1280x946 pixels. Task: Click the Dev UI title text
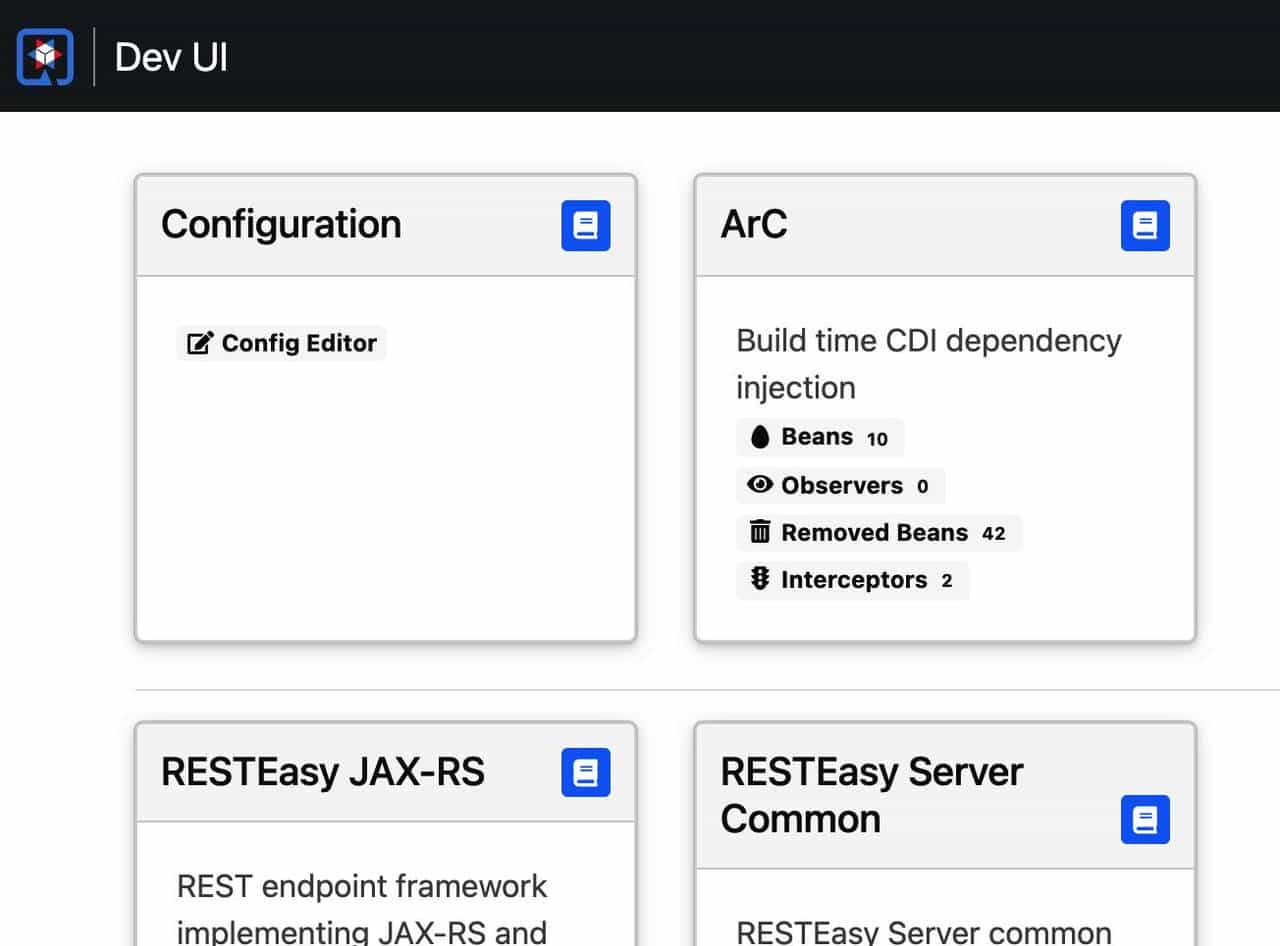(x=171, y=57)
